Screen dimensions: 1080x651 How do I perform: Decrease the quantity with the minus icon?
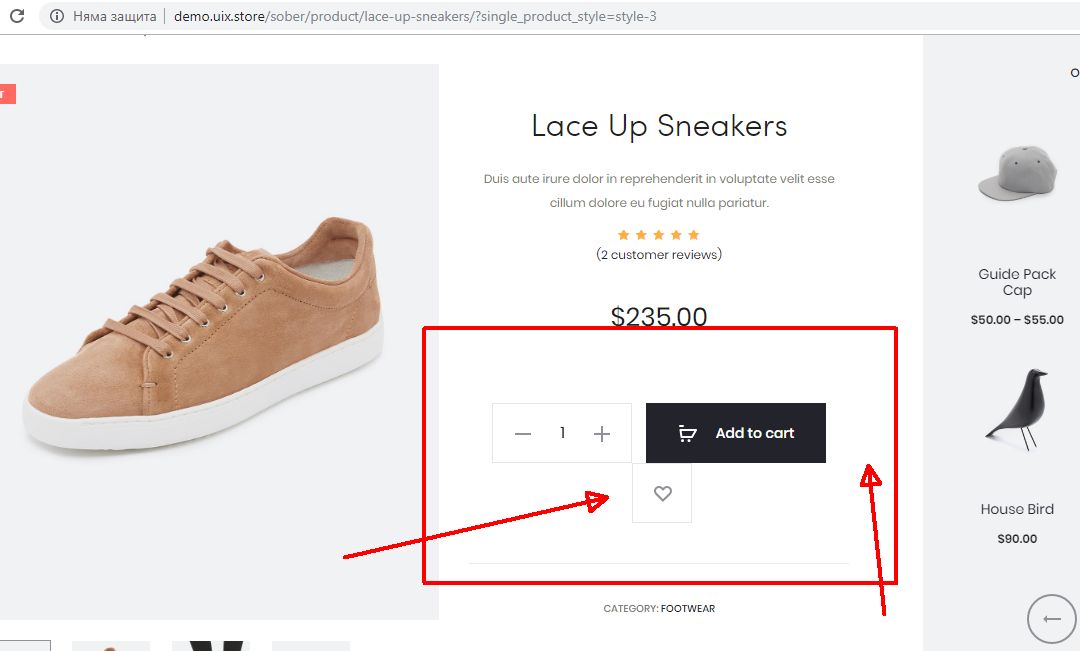pos(522,434)
